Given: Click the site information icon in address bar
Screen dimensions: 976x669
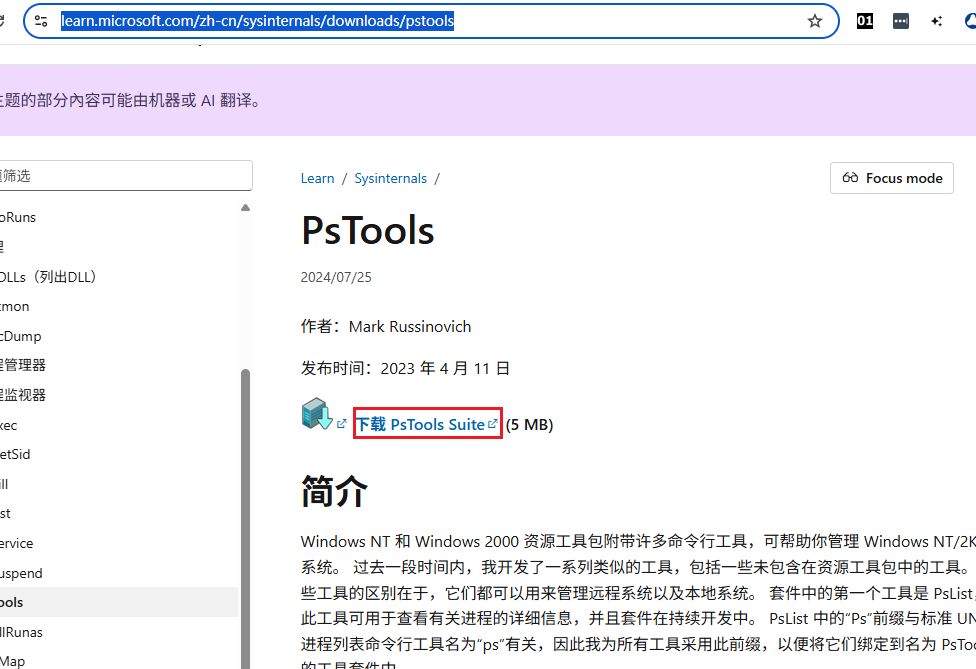Looking at the screenshot, I should point(41,21).
